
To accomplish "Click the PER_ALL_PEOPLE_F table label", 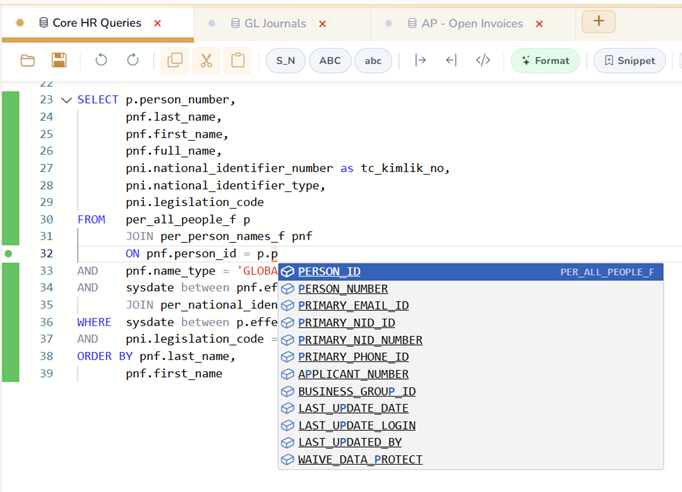I will point(607,272).
